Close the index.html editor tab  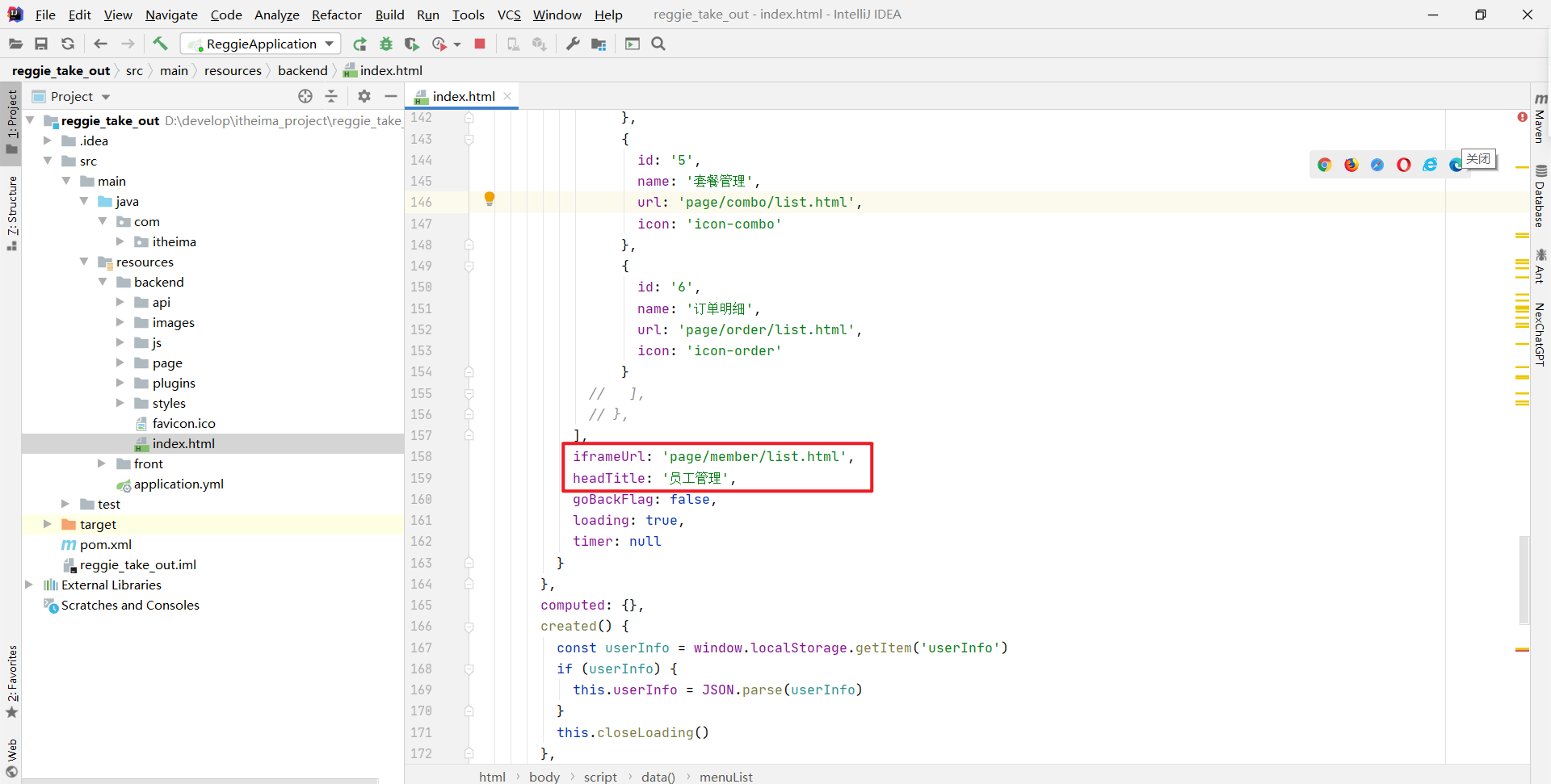pos(507,96)
